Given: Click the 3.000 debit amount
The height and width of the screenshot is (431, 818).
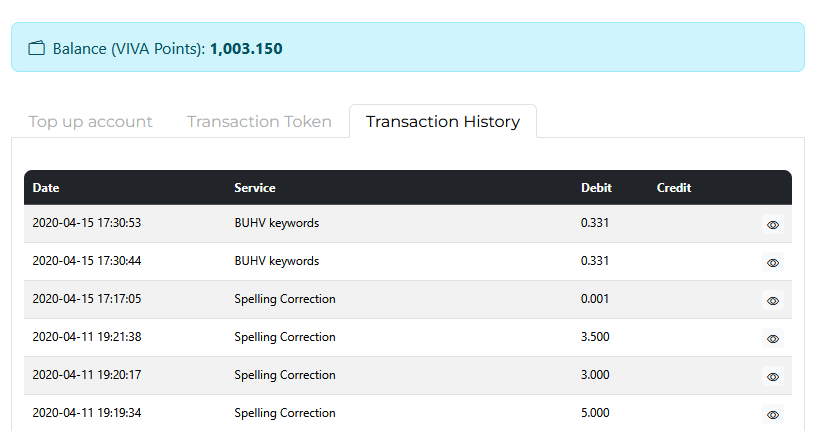Looking at the screenshot, I should pyautogui.click(x=595, y=375).
